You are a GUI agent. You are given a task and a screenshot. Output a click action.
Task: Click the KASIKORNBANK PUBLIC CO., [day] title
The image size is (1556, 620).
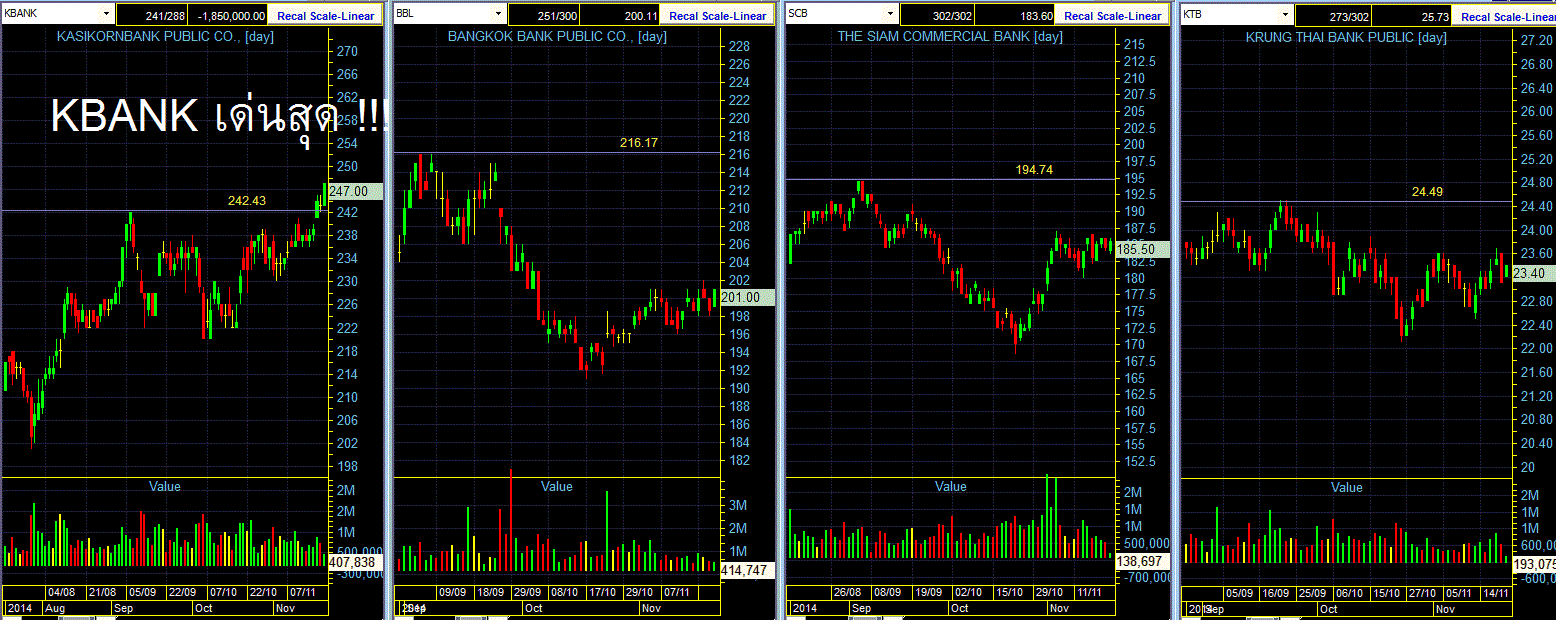165,37
